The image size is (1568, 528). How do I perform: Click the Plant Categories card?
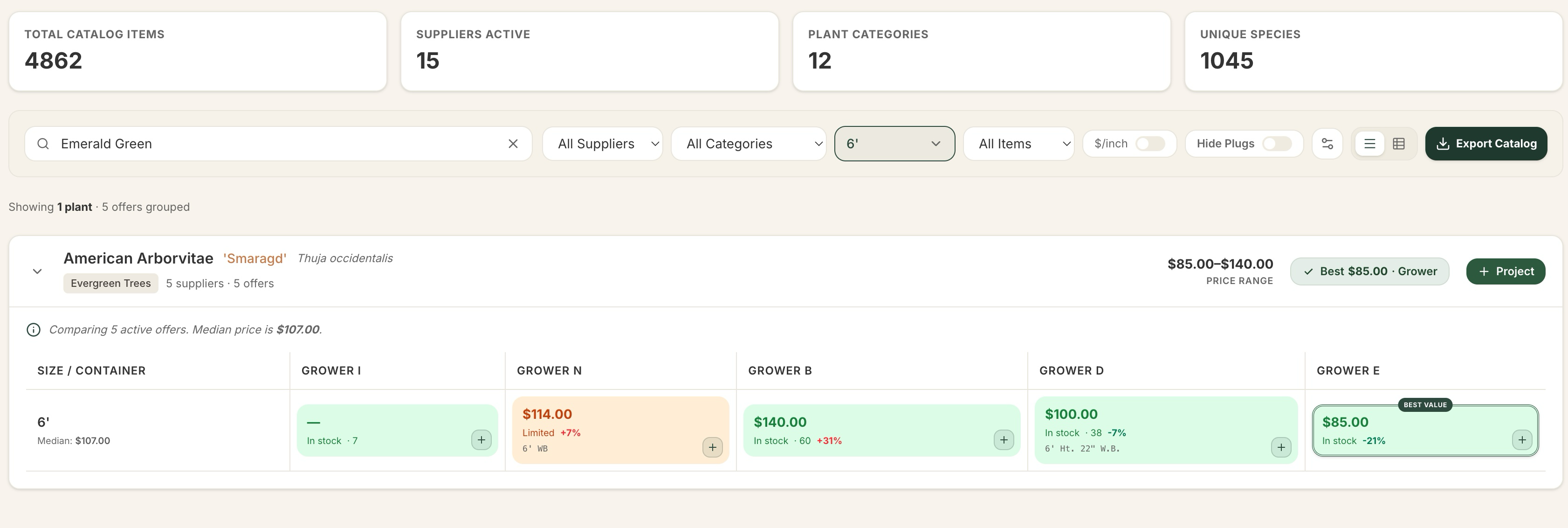(x=982, y=52)
